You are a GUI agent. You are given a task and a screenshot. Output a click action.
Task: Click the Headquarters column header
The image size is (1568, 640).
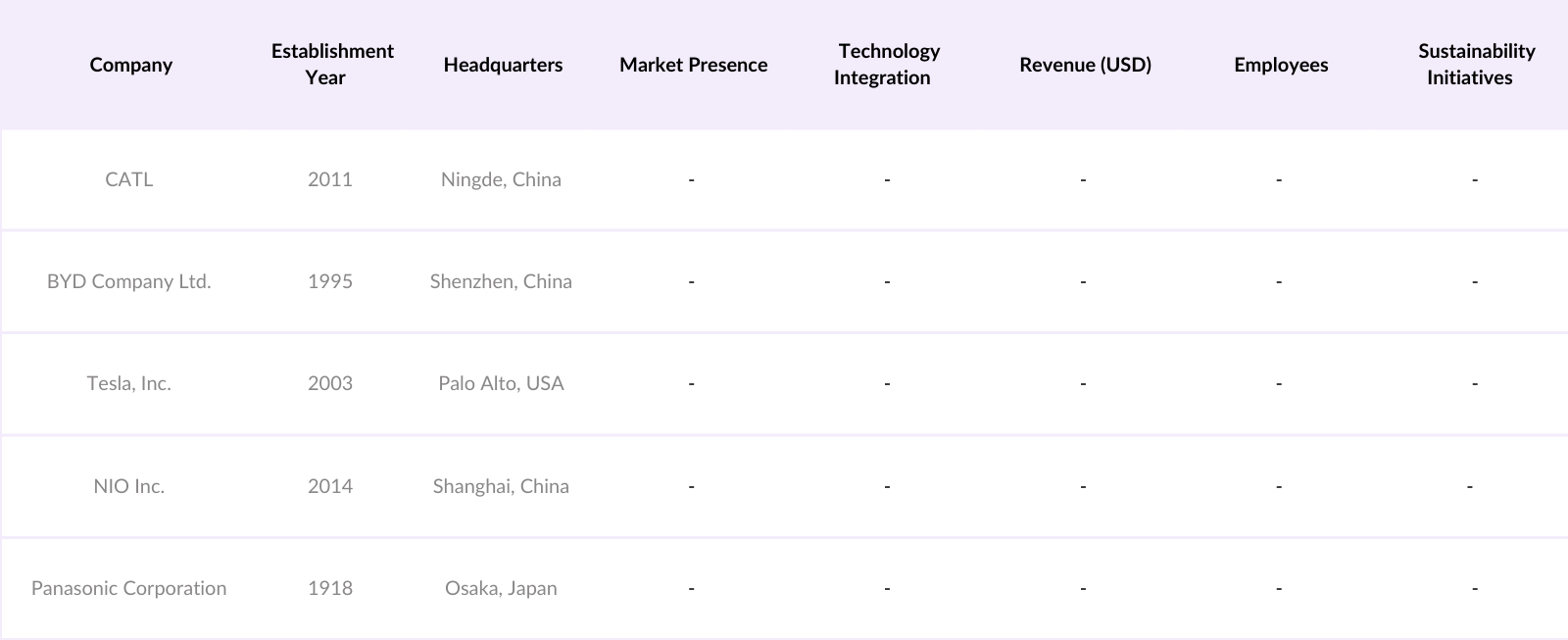pos(503,65)
